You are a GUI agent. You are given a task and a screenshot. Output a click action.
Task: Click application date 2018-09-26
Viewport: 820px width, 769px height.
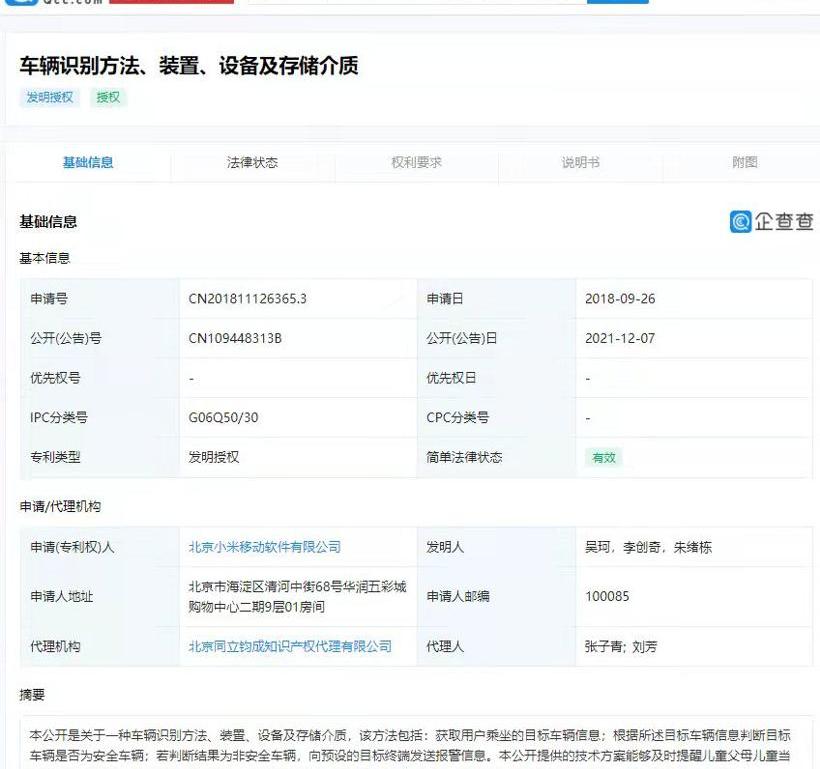(x=620, y=299)
